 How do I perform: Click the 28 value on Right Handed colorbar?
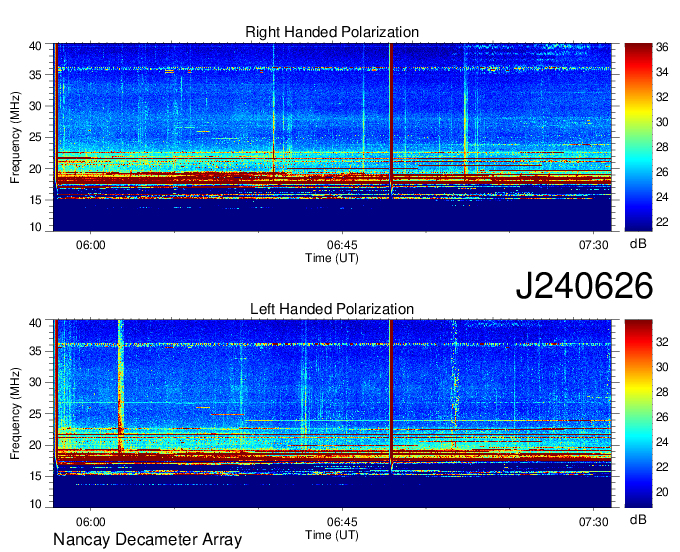pyautogui.click(x=662, y=147)
